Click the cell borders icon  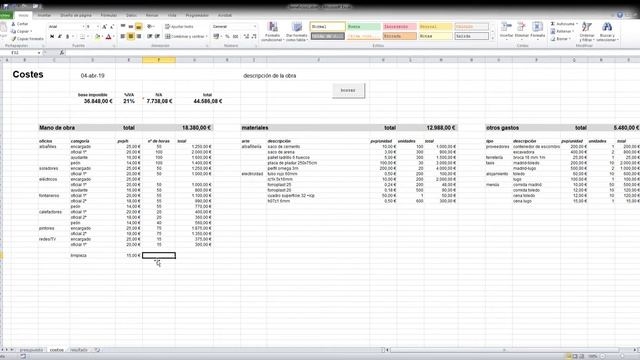(82, 37)
